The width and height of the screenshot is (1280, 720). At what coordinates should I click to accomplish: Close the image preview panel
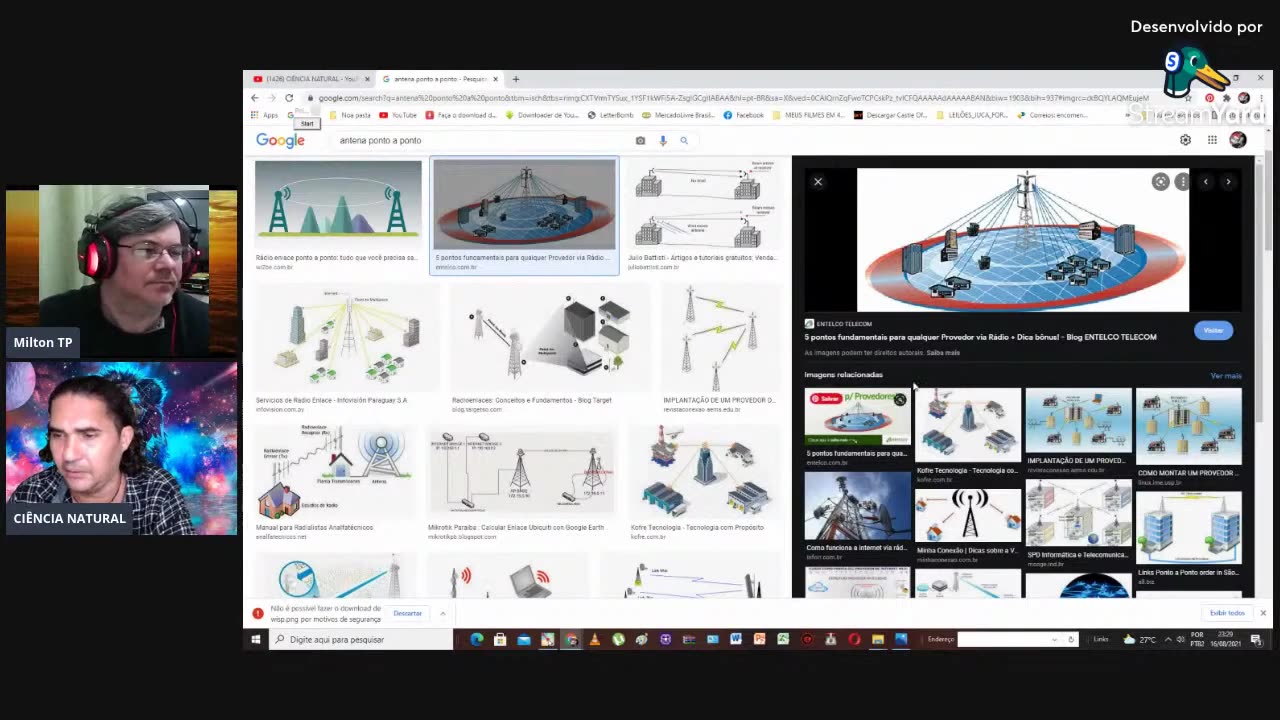click(818, 182)
